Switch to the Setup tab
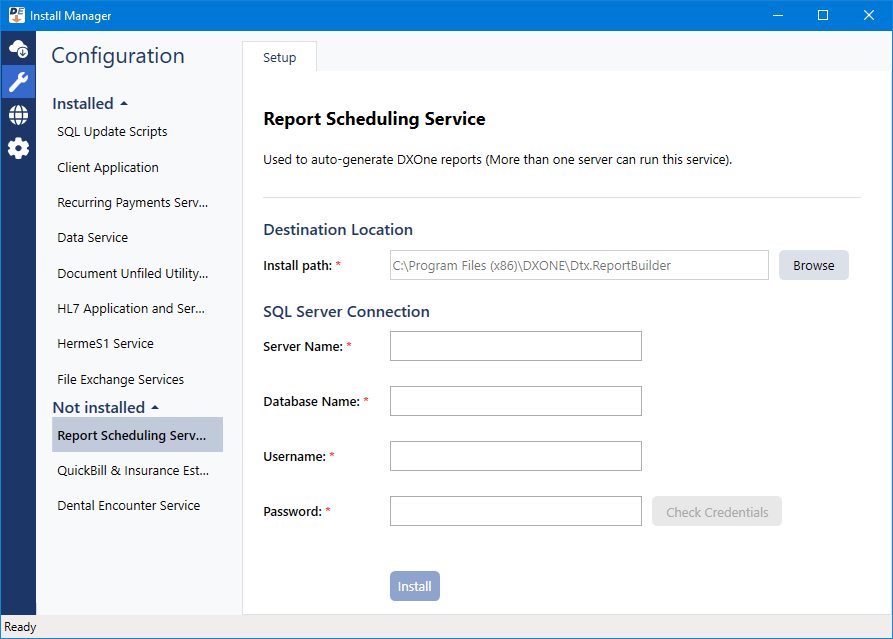The width and height of the screenshot is (893, 639). tap(279, 57)
